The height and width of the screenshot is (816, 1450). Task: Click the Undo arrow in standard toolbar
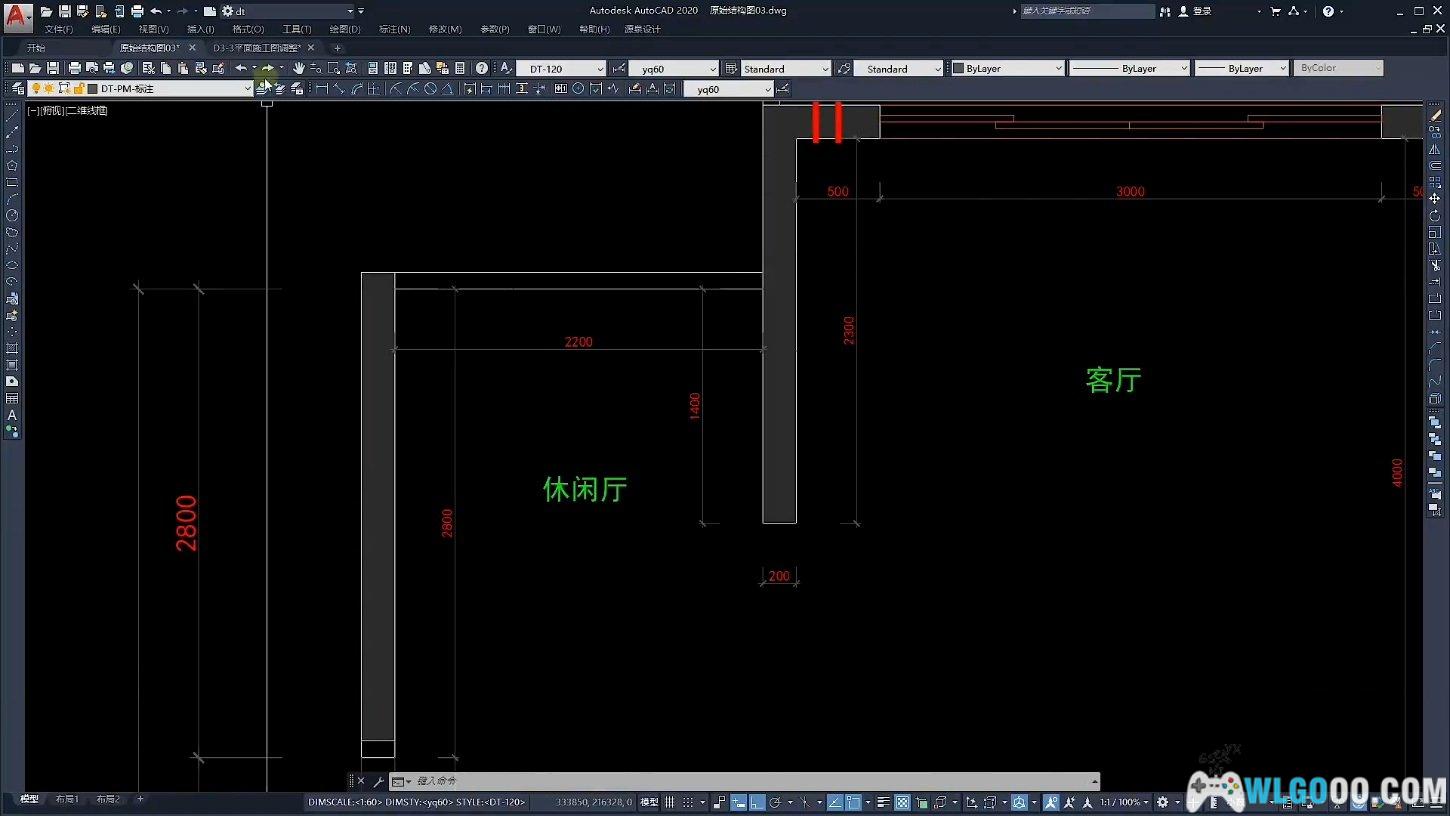(x=240, y=68)
